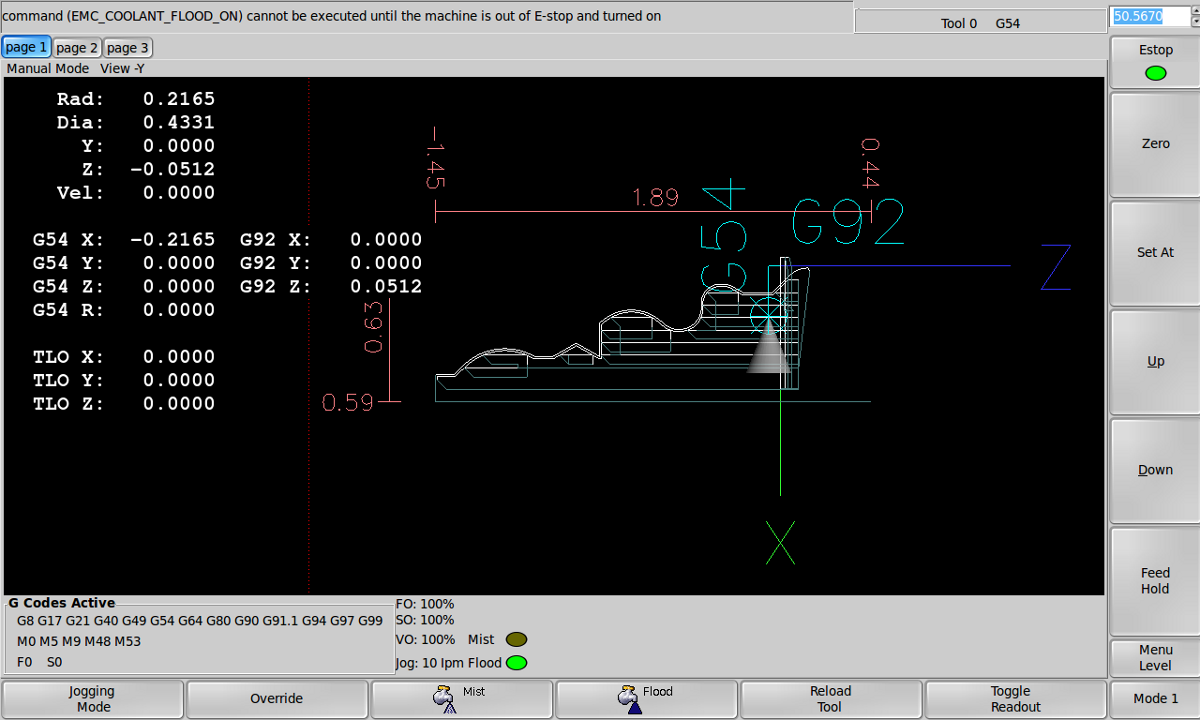Image resolution: width=1200 pixels, height=720 pixels.
Task: Click the green Flood status LED
Action: pyautogui.click(x=517, y=663)
